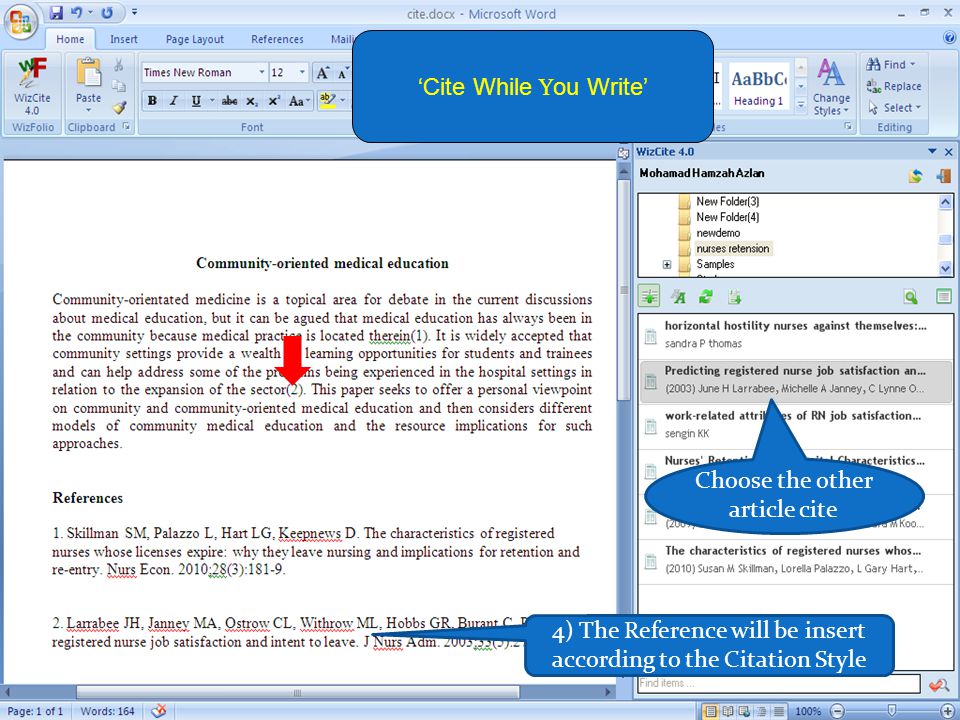Open Word Help
This screenshot has height=720, width=960.
click(x=949, y=38)
